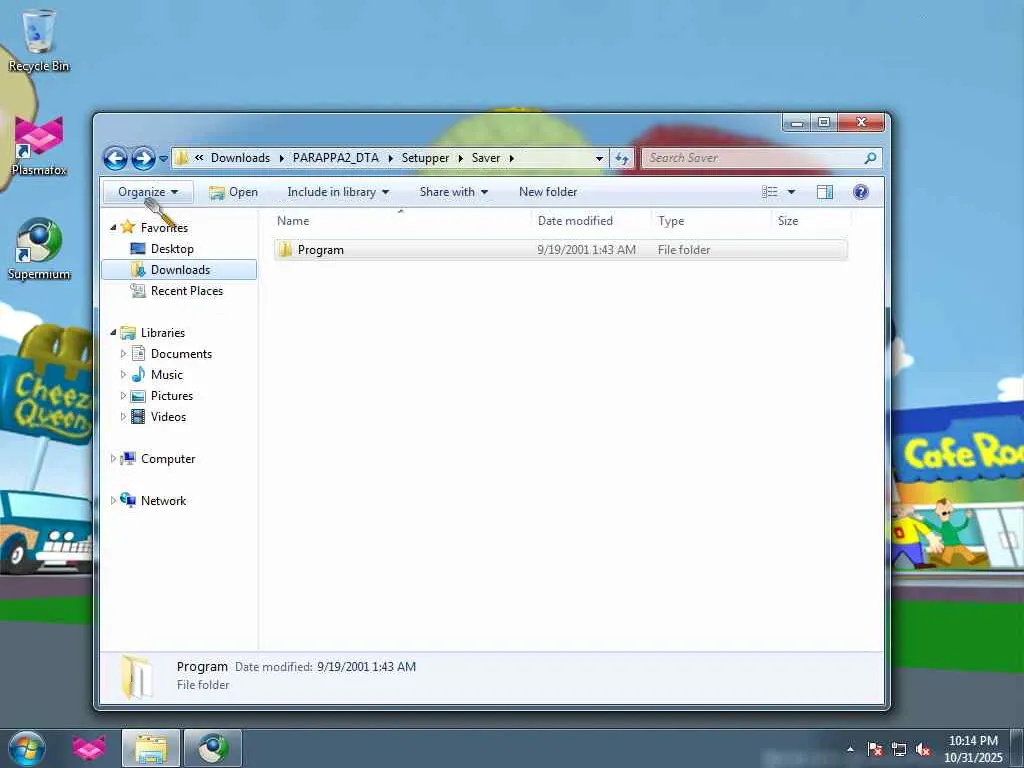Collapse the Libraries group

113,332
